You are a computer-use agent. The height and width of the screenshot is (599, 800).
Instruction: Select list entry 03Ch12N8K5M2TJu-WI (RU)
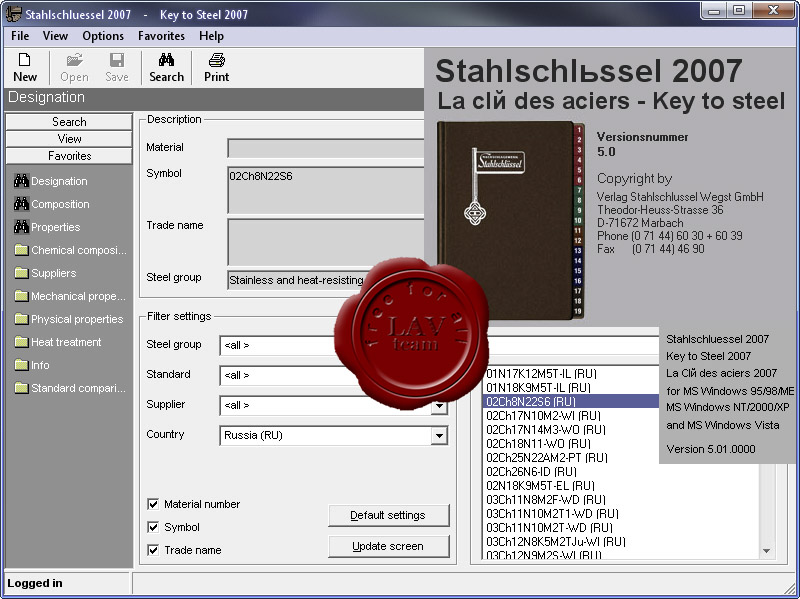pos(556,542)
